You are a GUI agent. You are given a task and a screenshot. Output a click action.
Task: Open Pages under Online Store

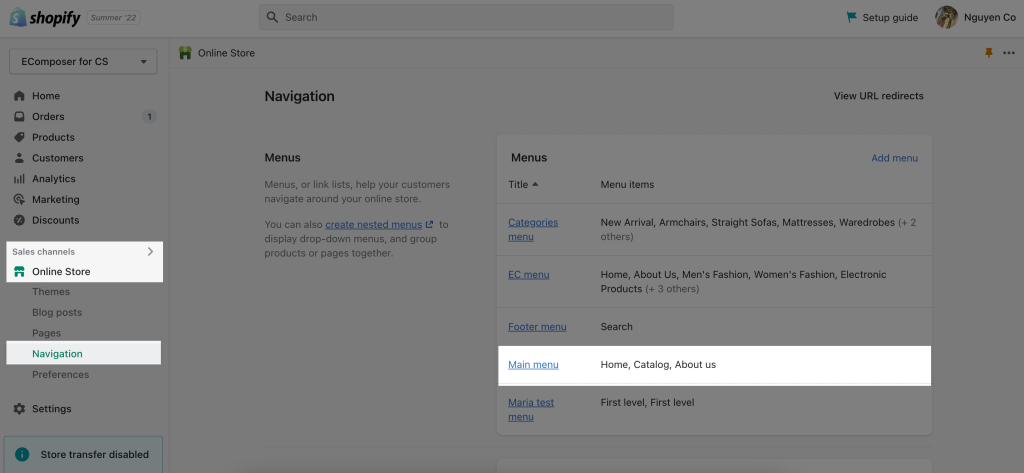coord(46,333)
